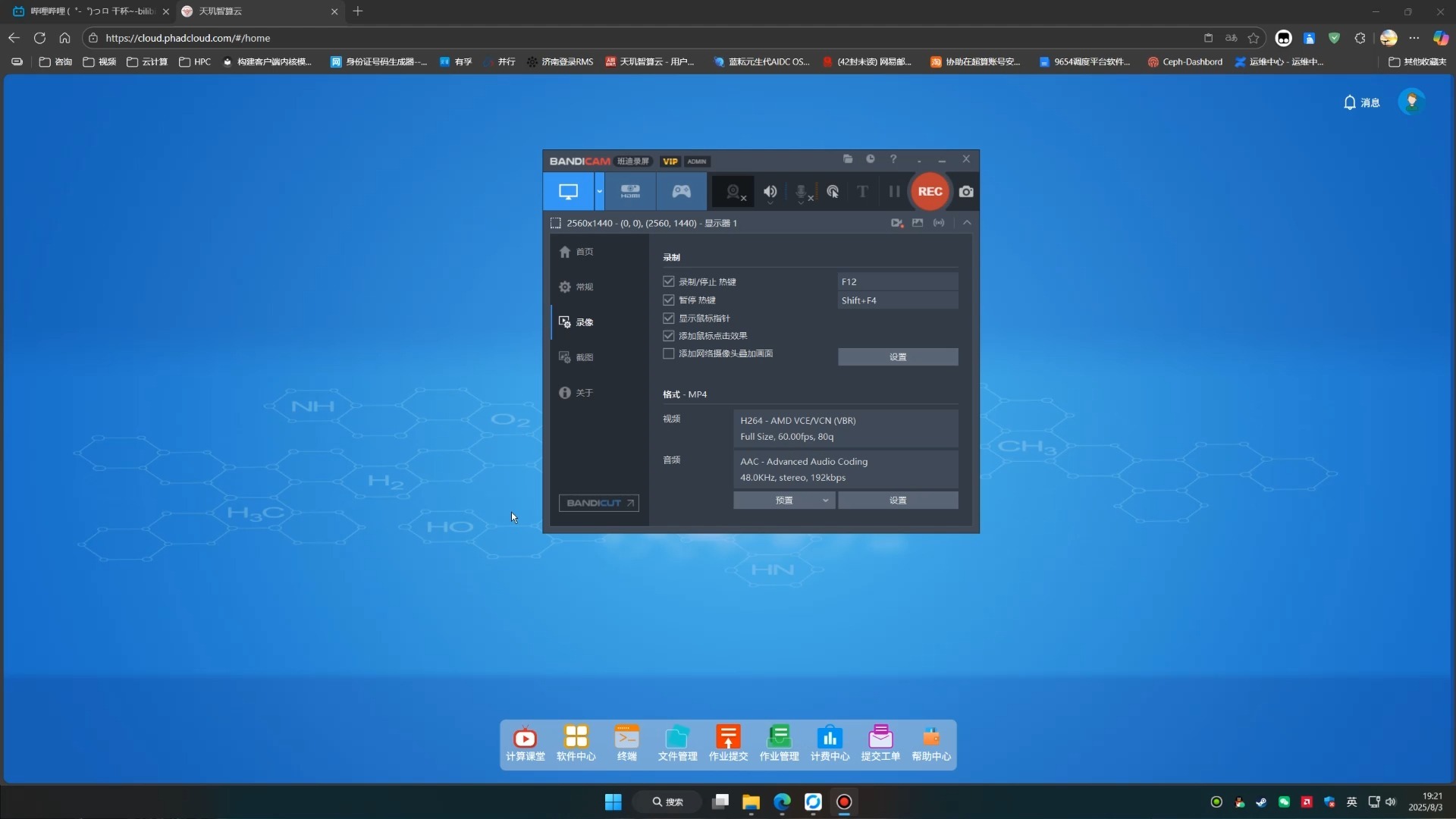Click image list icon in Bandicam status bar
1456x819 pixels.
(918, 223)
